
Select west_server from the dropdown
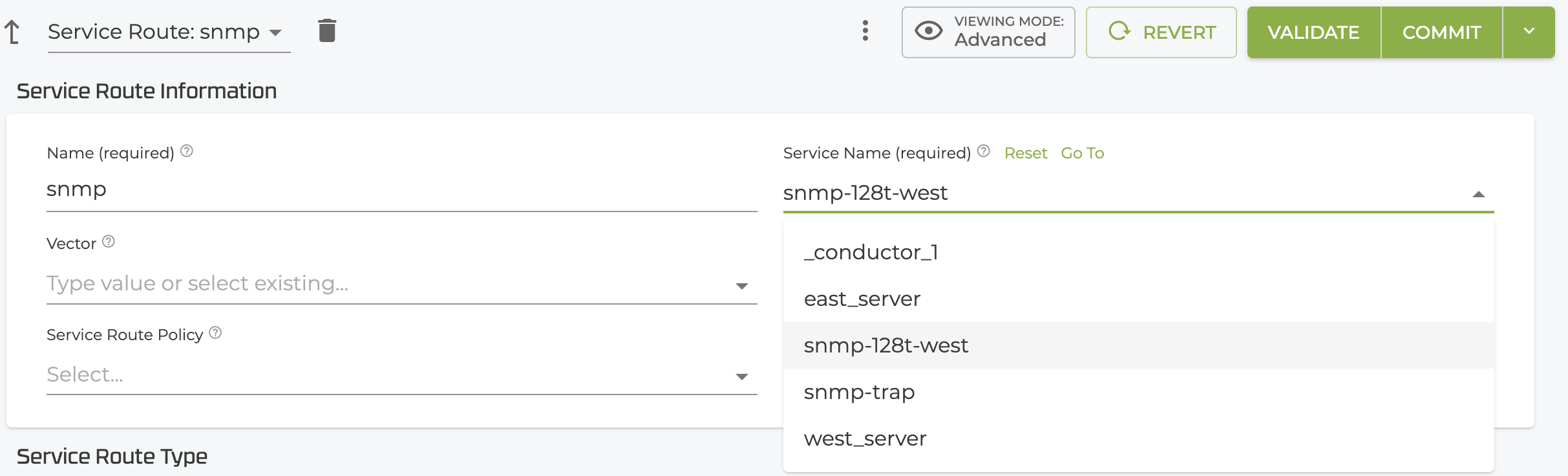click(x=865, y=438)
